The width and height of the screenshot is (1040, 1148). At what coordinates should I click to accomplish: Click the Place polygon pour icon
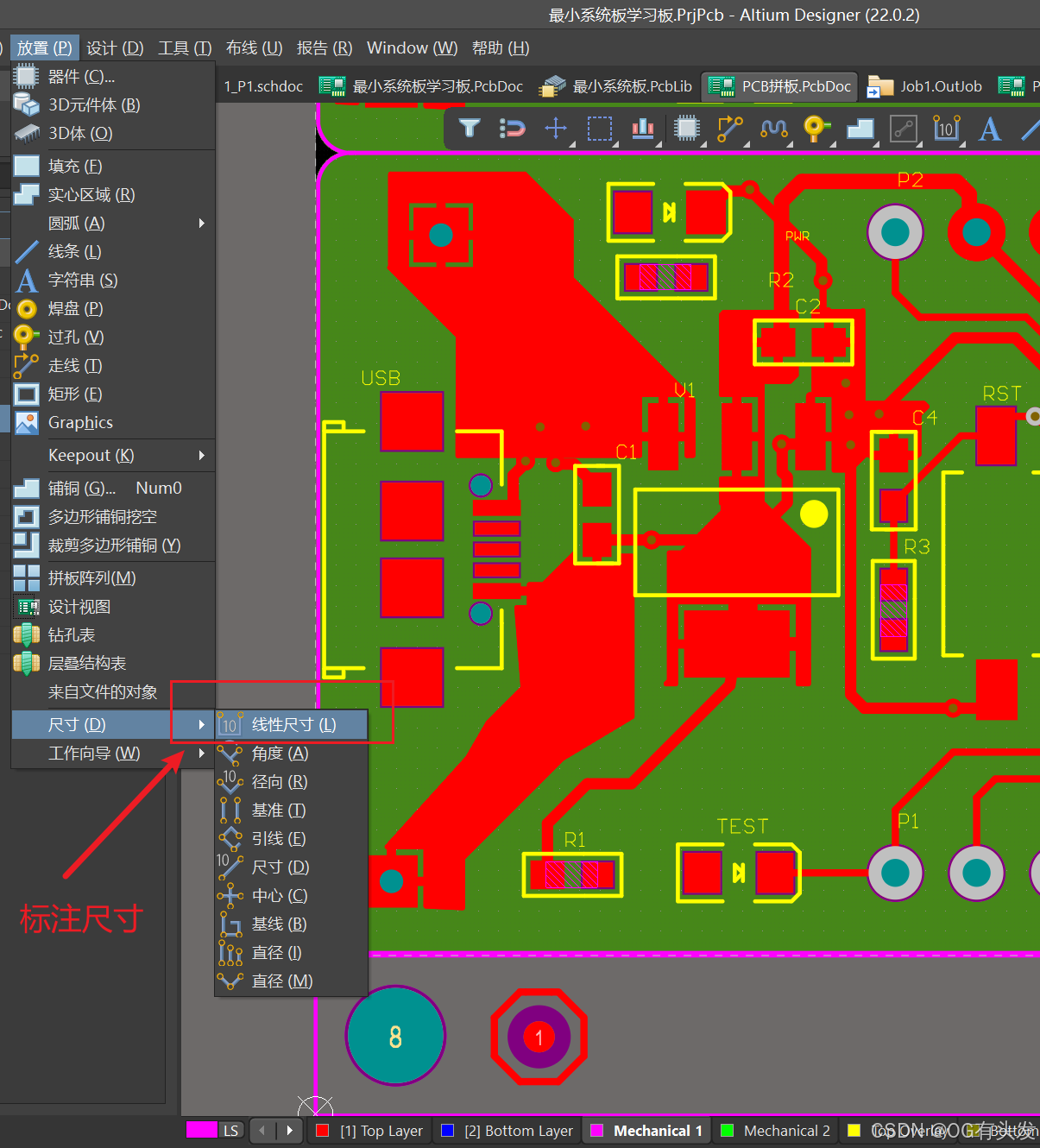(860, 129)
